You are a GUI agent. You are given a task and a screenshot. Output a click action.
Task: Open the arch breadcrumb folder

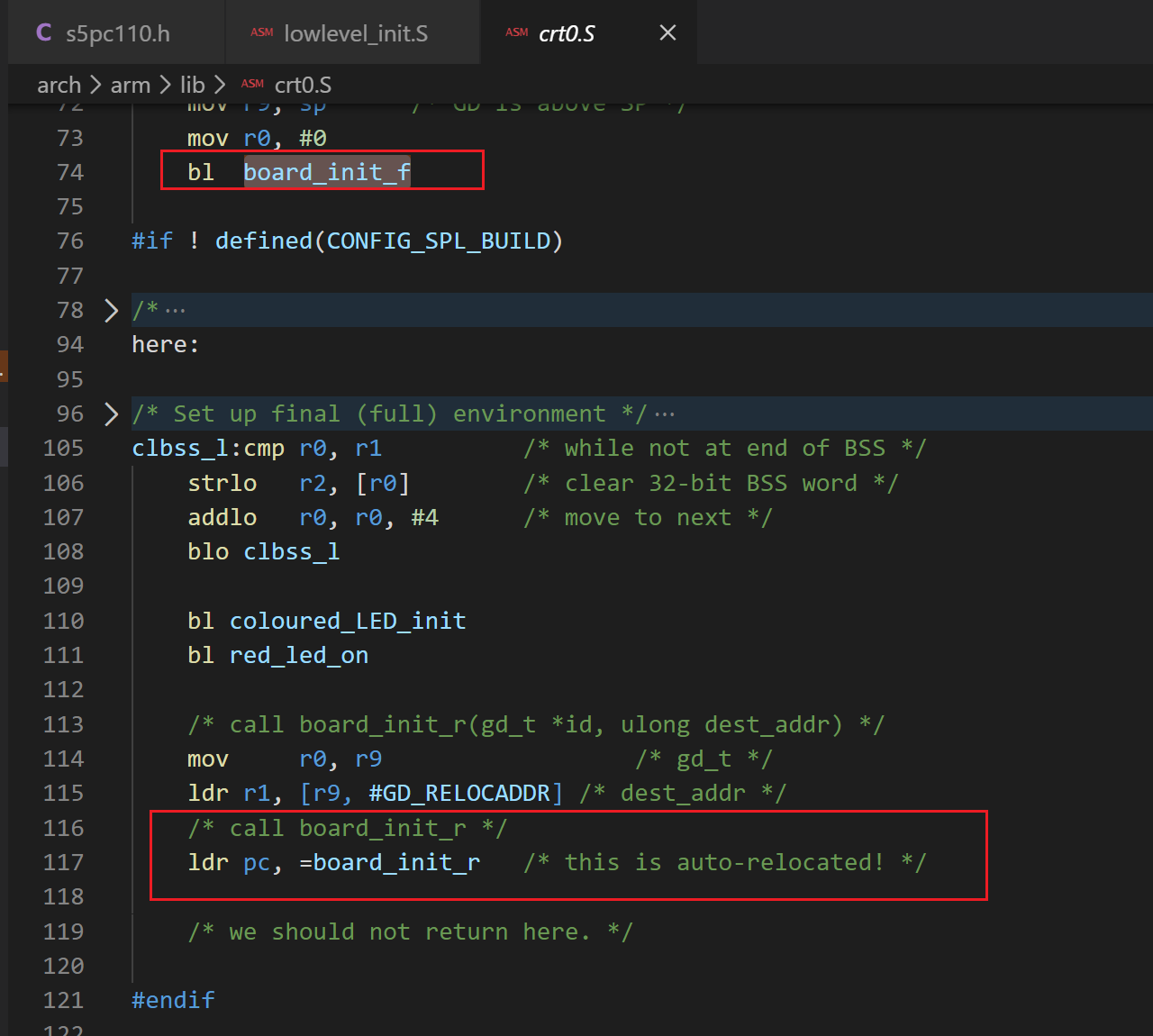(x=59, y=85)
